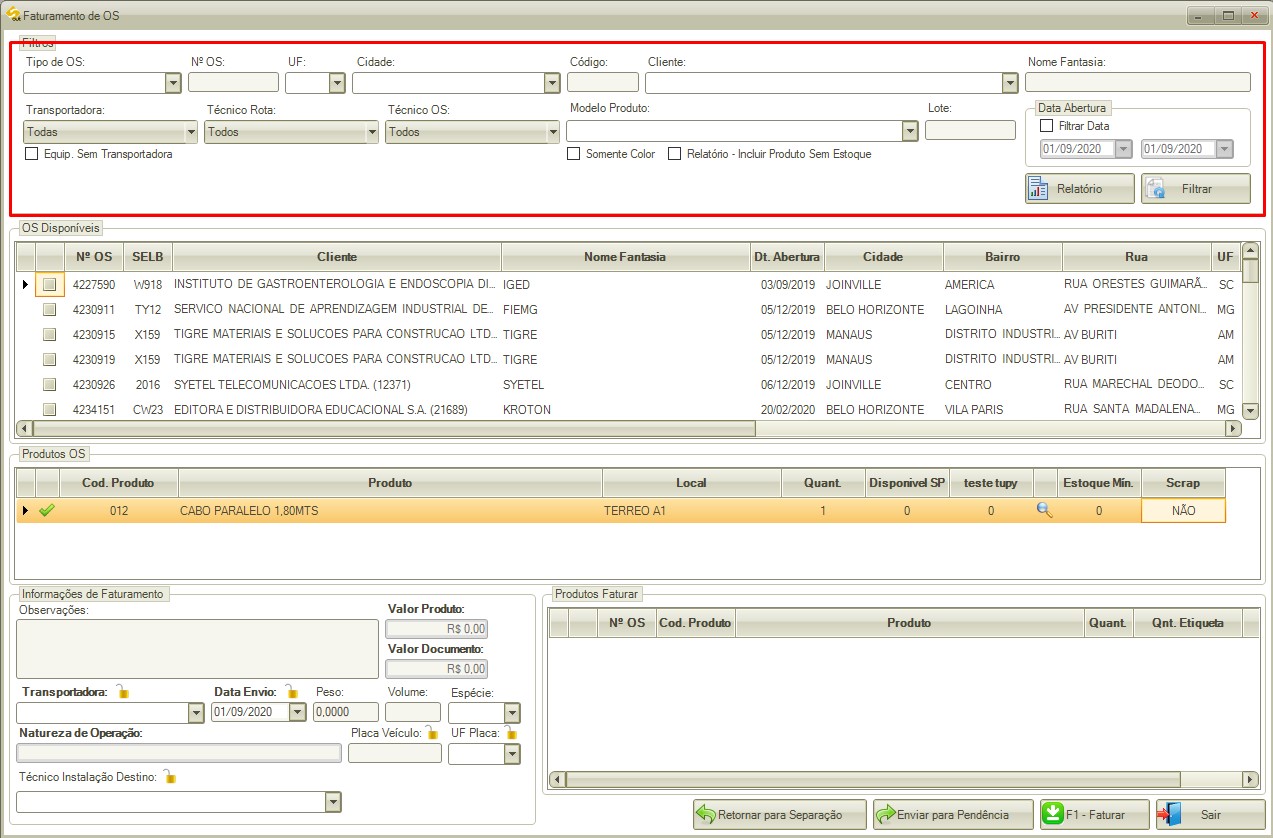The height and width of the screenshot is (838, 1273).
Task: Open the Espécie dropdown
Action: point(512,712)
